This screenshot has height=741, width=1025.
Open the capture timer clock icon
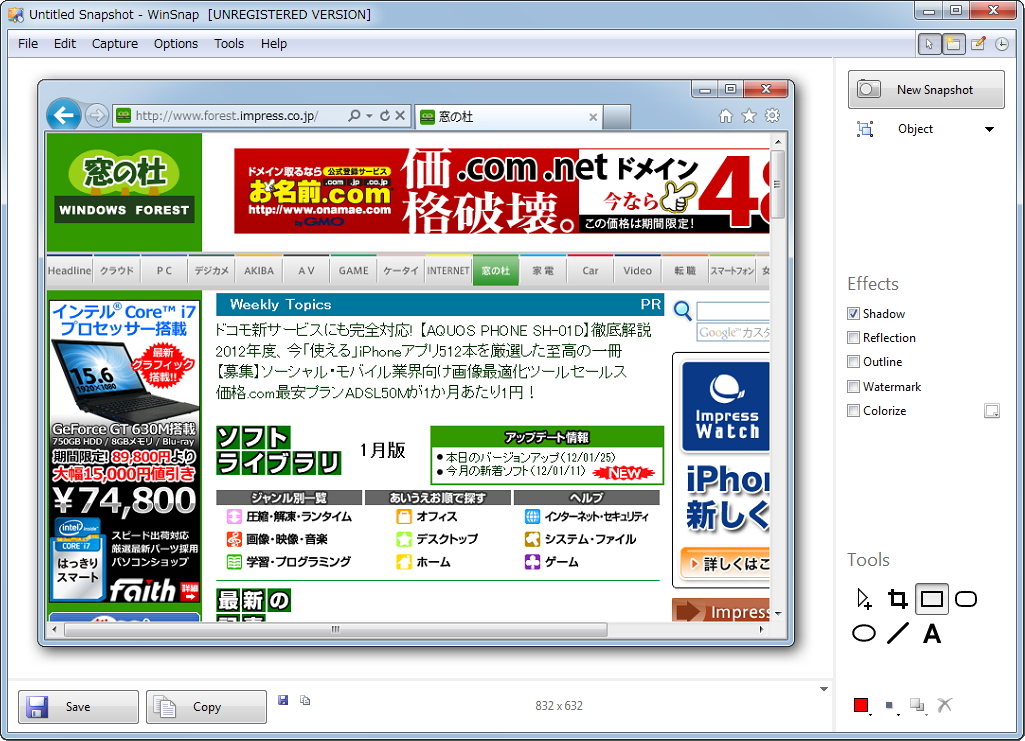pos(1001,44)
